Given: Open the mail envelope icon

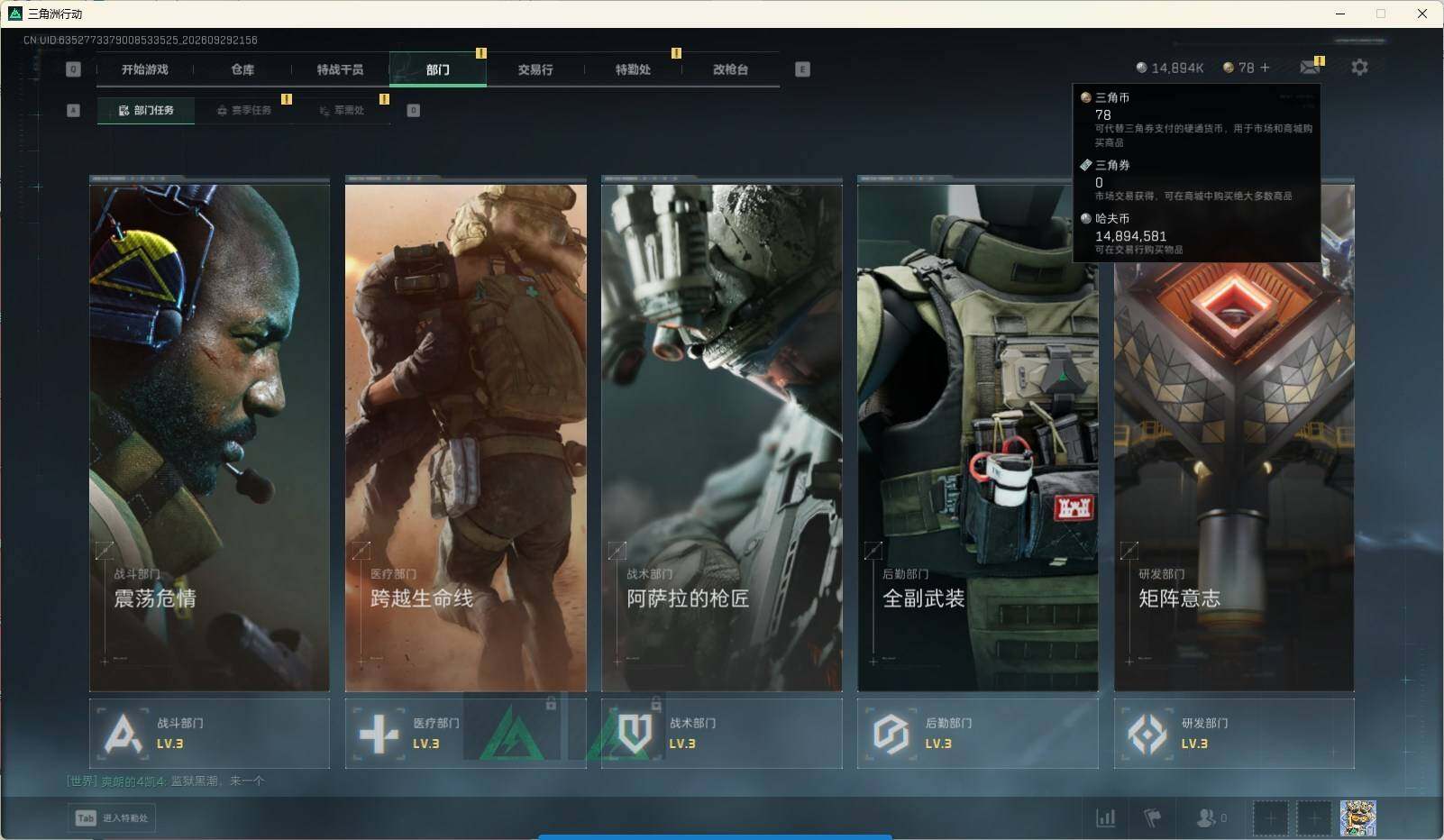Looking at the screenshot, I should (x=1310, y=68).
